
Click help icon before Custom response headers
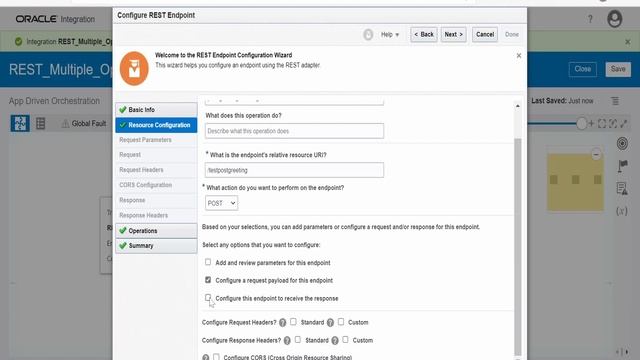(x=335, y=340)
